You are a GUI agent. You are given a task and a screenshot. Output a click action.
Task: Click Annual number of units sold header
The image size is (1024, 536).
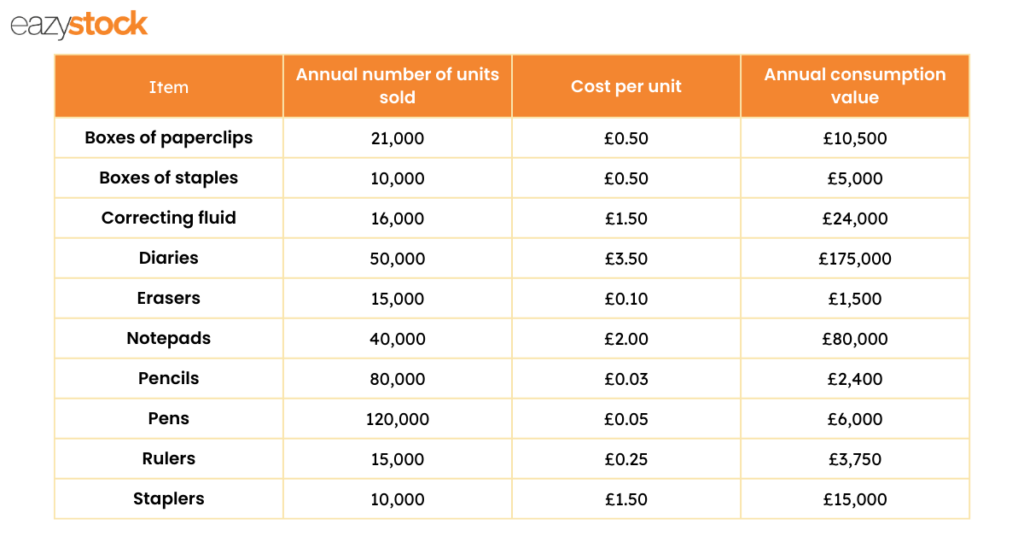point(397,87)
